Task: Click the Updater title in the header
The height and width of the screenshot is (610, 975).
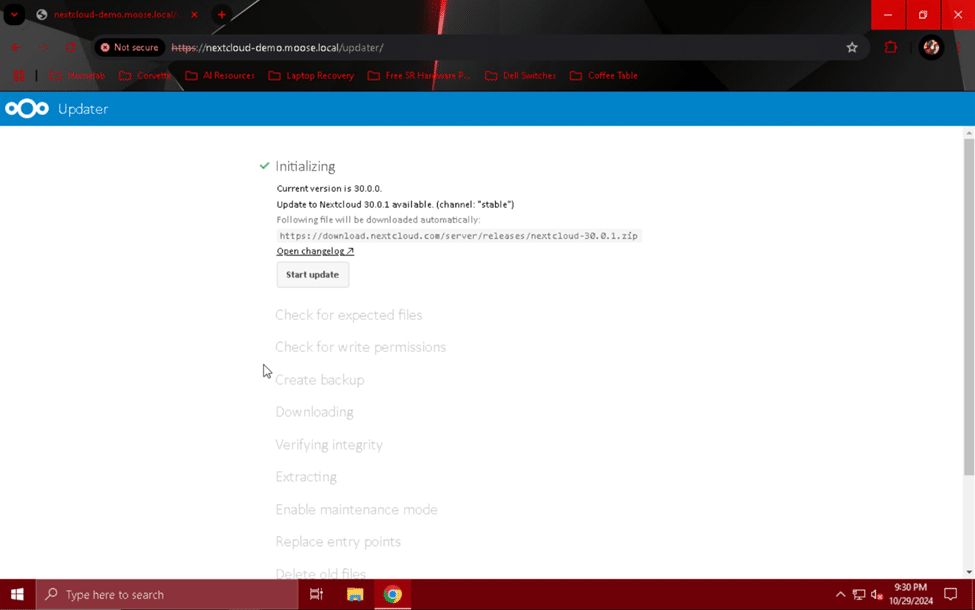Action: tap(83, 109)
